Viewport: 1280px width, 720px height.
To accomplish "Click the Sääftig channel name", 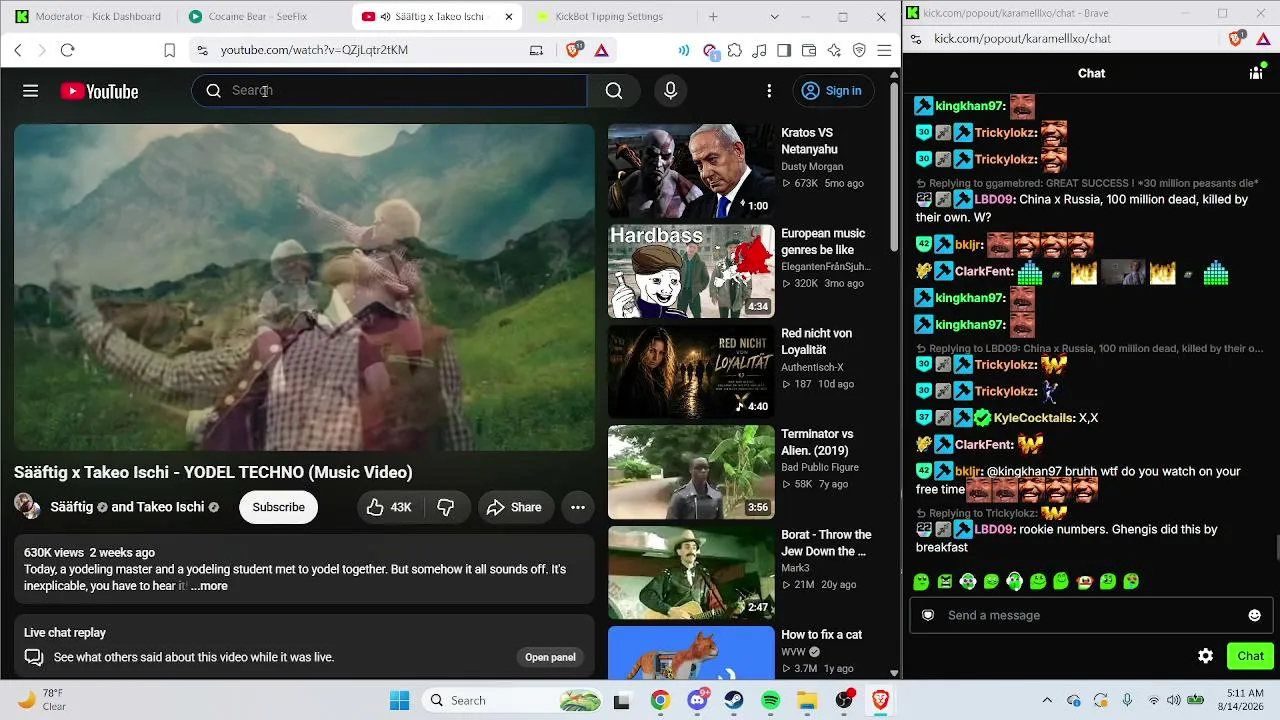I will (x=74, y=507).
